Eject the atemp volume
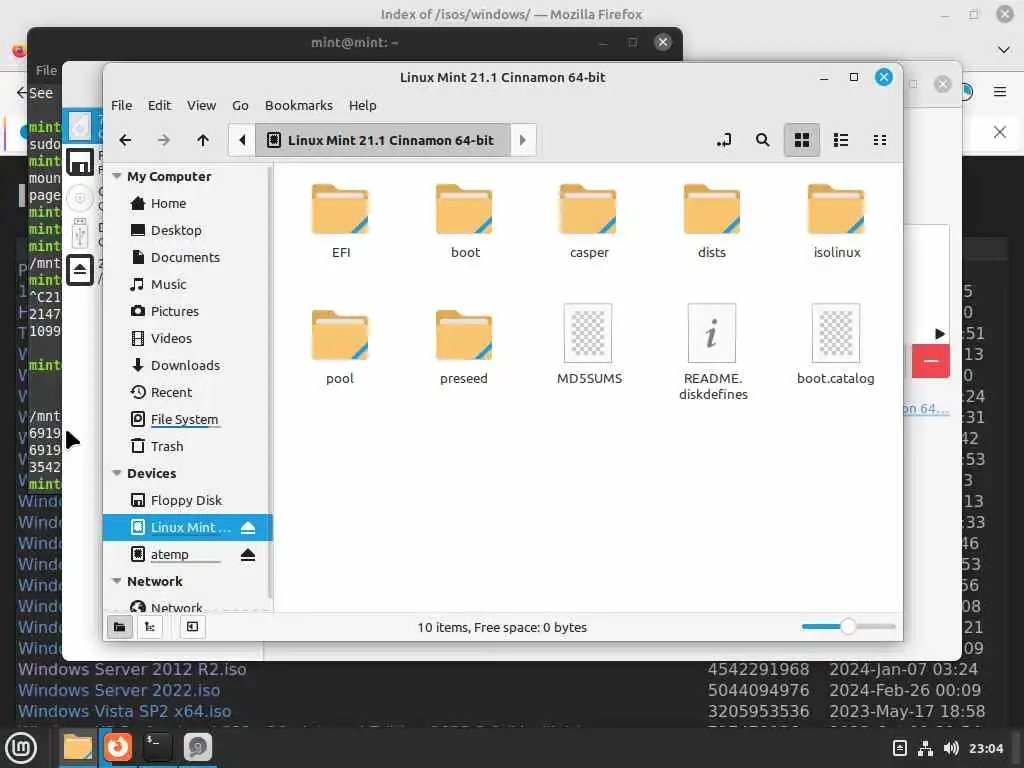This screenshot has height=768, width=1024. tap(248, 554)
